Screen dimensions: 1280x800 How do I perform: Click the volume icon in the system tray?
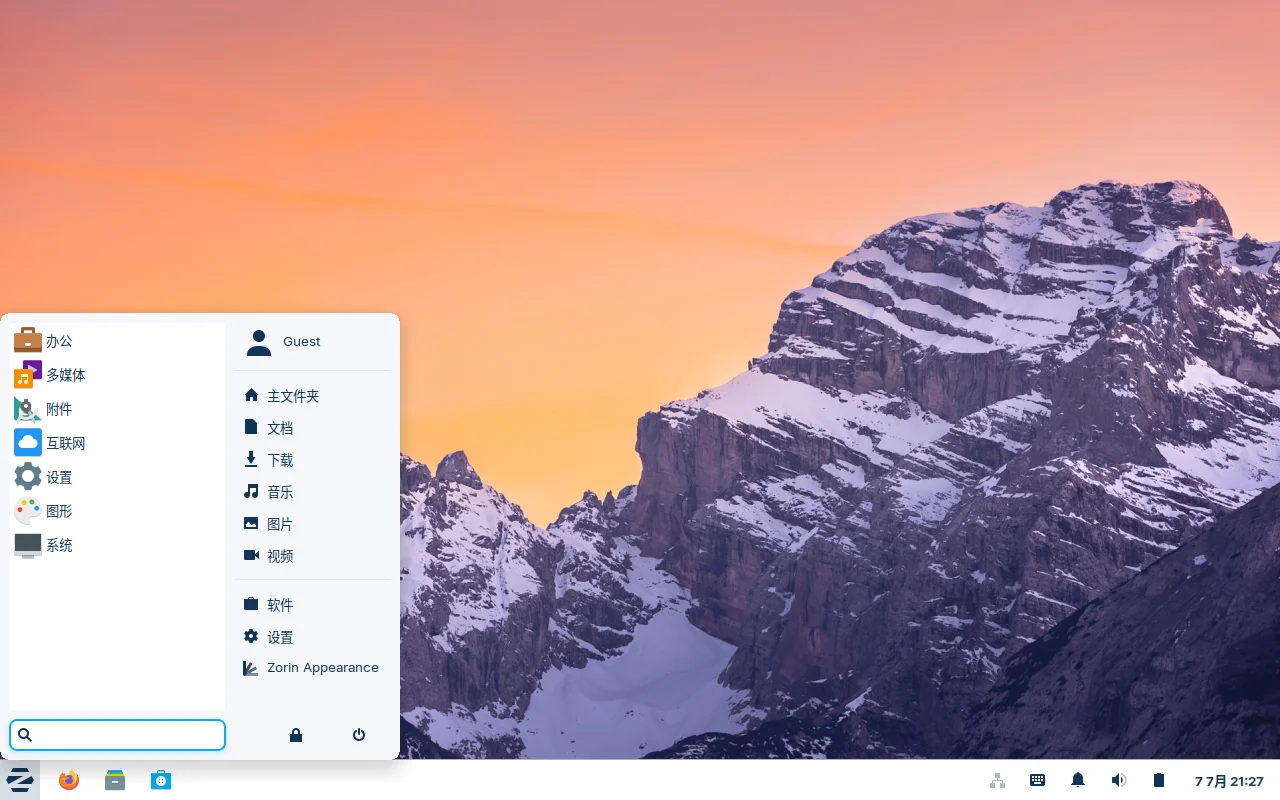point(1118,780)
